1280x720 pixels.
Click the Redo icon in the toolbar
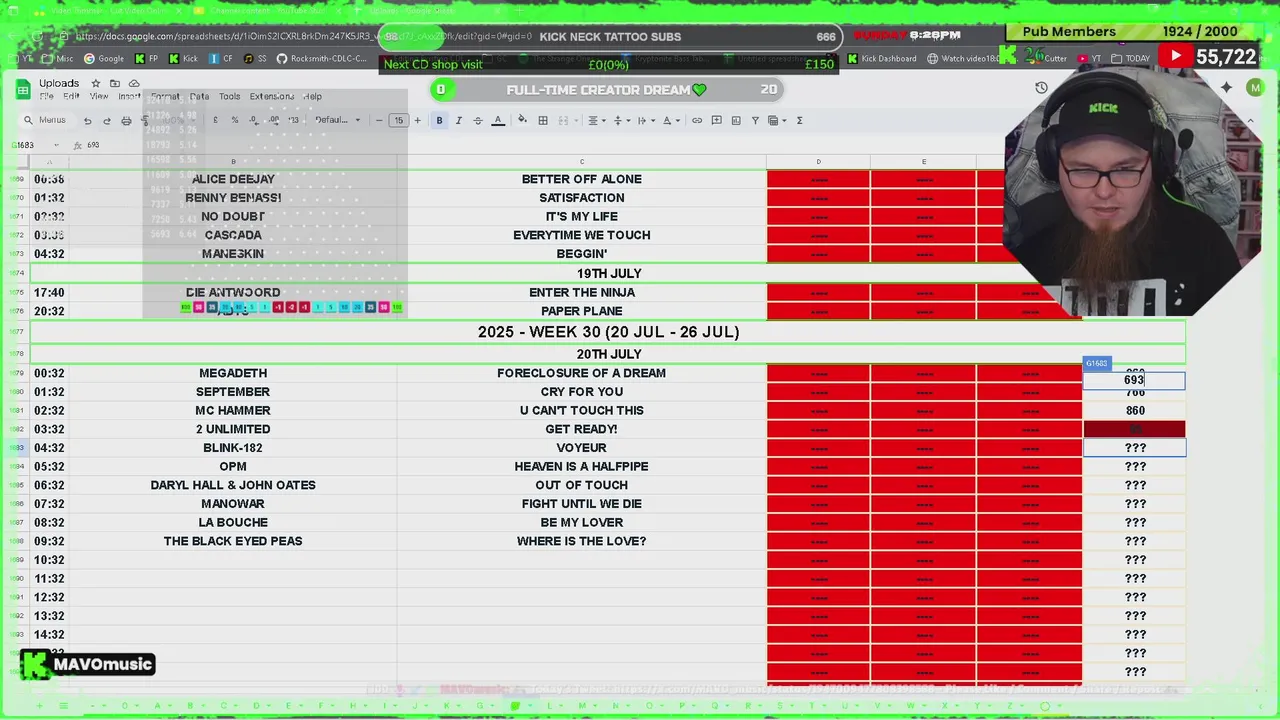(x=107, y=121)
